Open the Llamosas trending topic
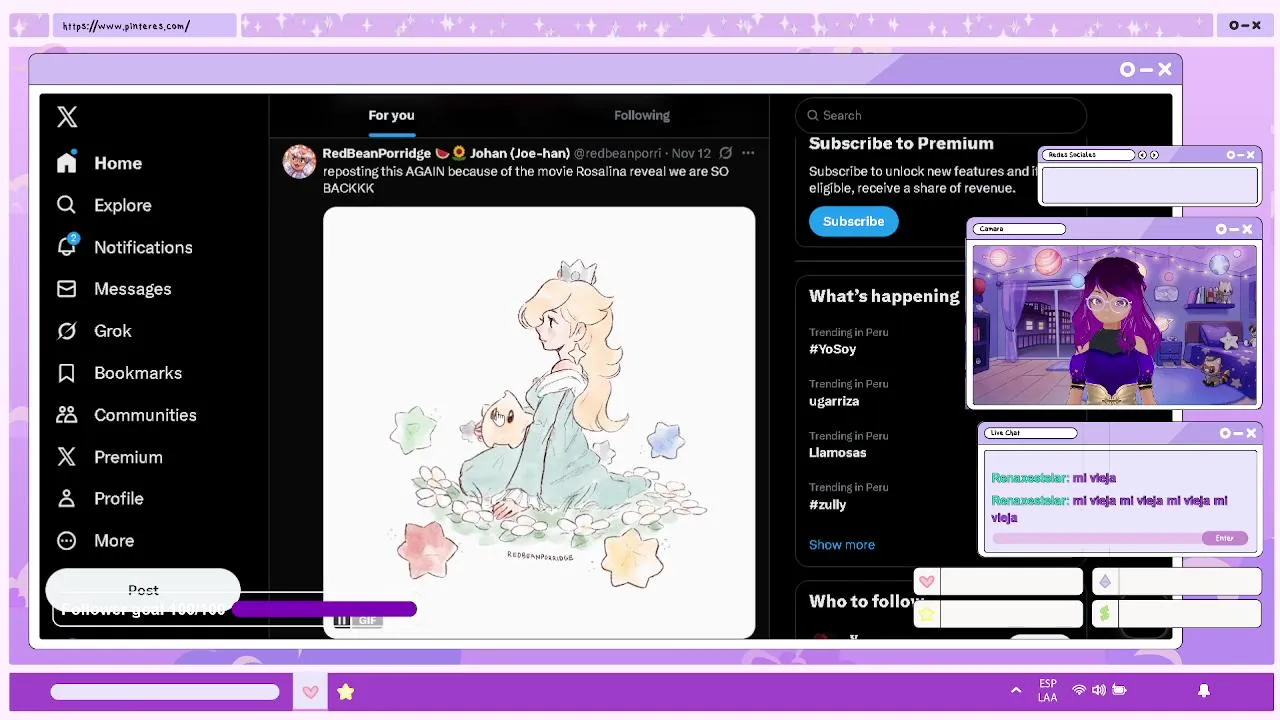Screen dimensions: 1280x720 click(x=838, y=453)
